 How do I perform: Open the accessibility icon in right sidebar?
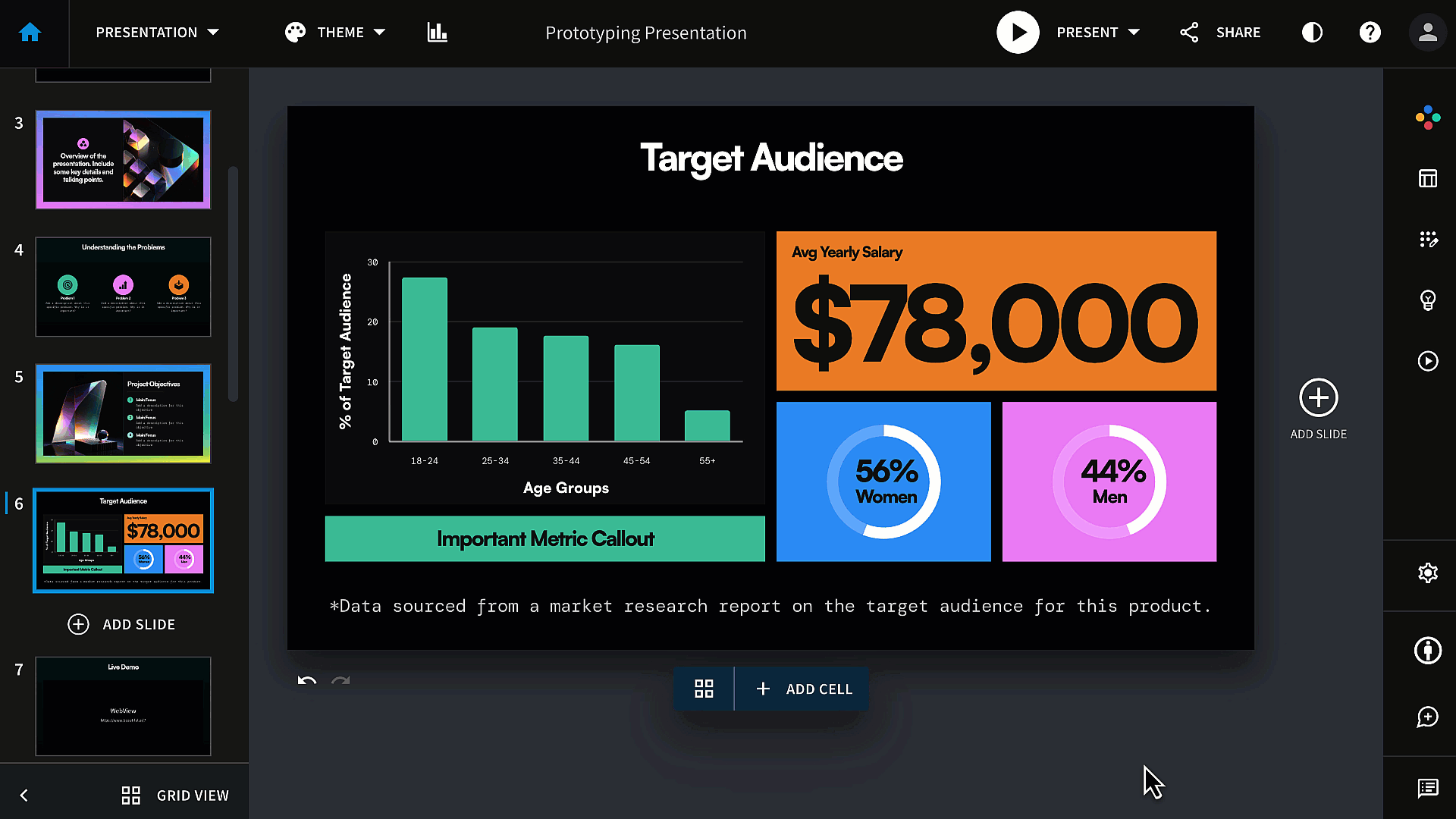click(1428, 651)
